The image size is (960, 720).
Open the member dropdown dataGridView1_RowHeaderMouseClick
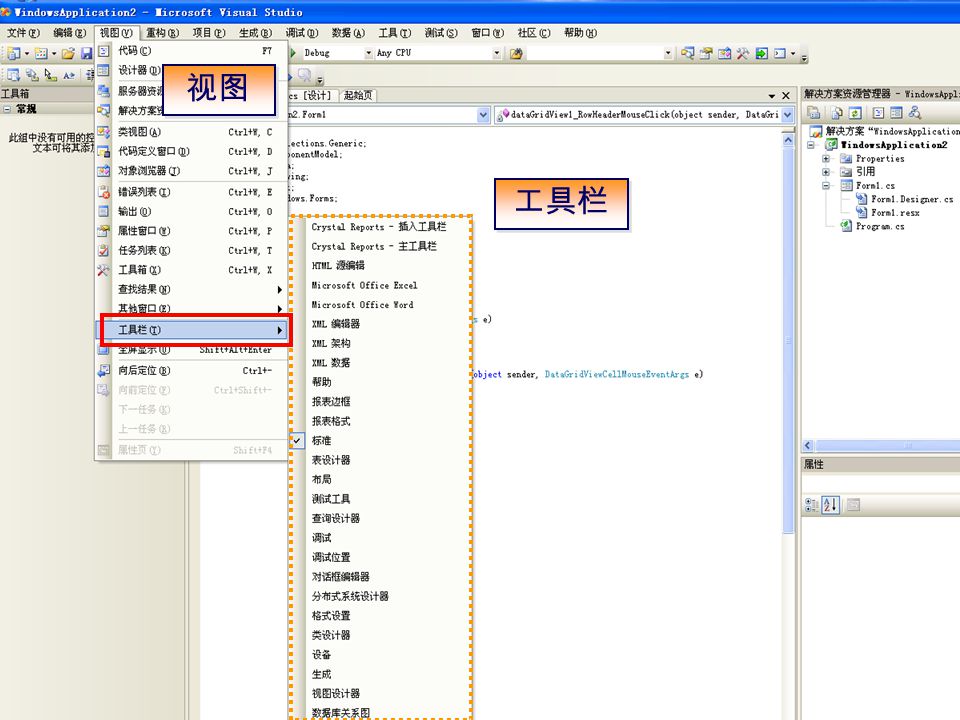(x=787, y=114)
